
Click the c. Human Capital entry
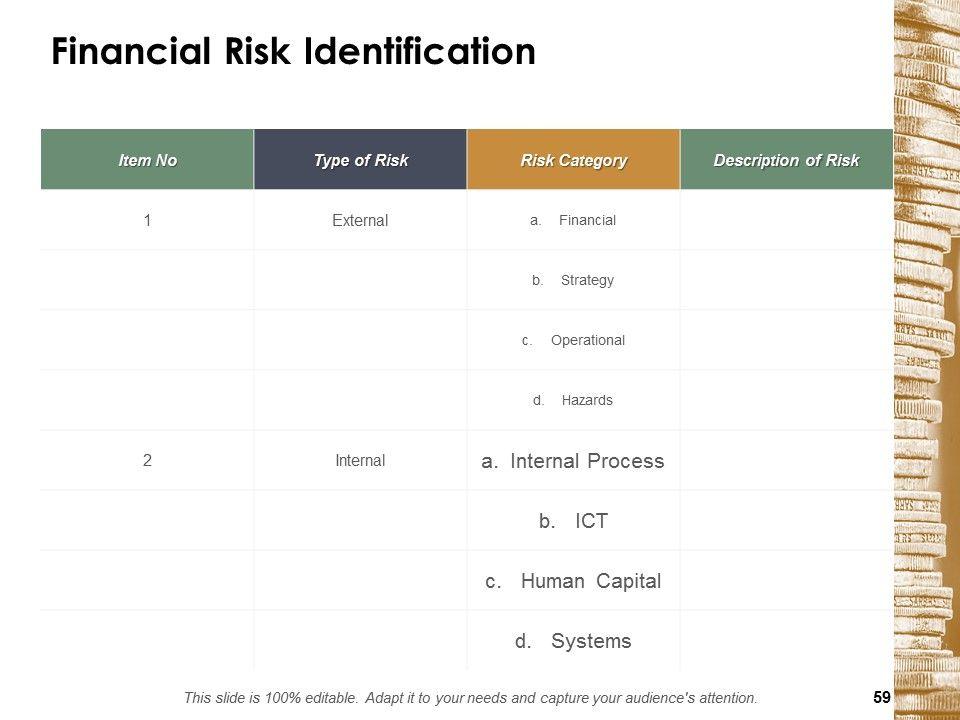(x=573, y=581)
